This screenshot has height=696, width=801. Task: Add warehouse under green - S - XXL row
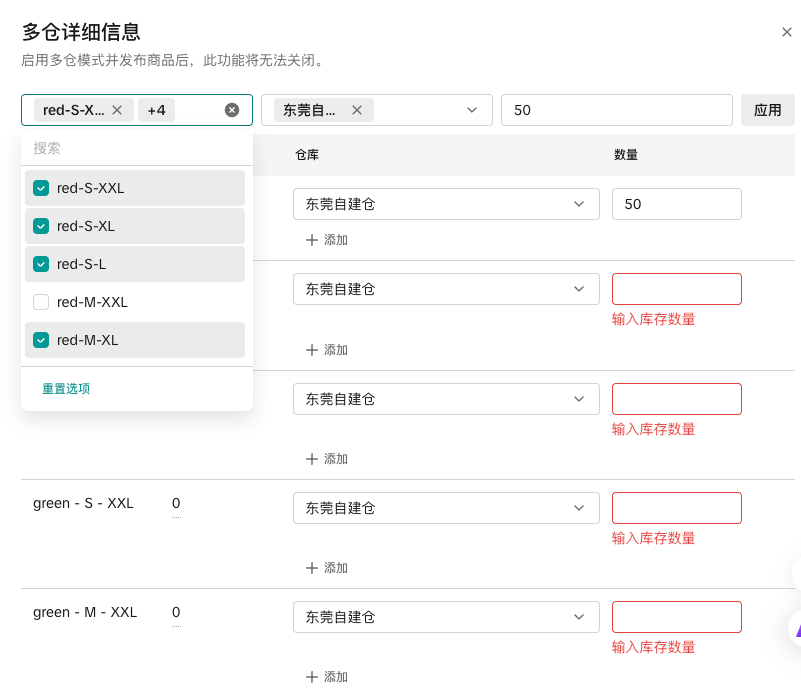[327, 568]
